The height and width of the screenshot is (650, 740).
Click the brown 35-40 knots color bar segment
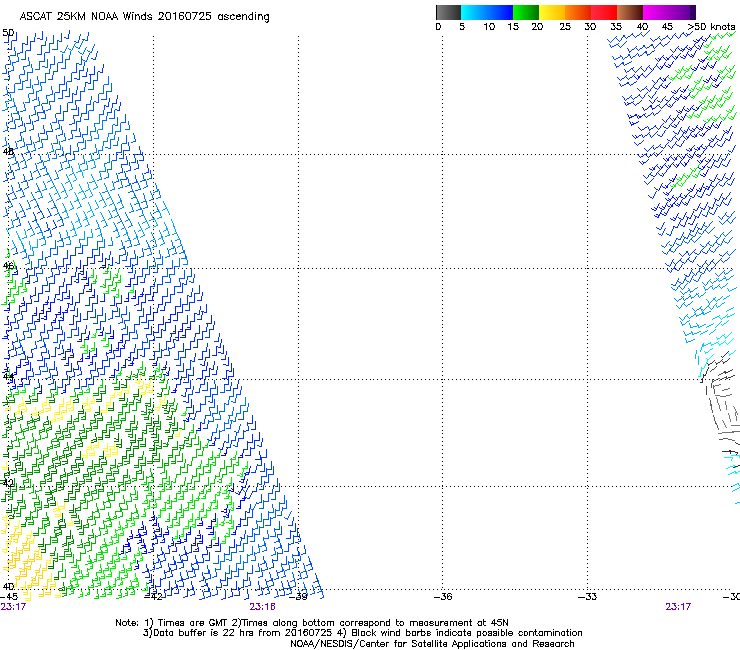tap(630, 12)
